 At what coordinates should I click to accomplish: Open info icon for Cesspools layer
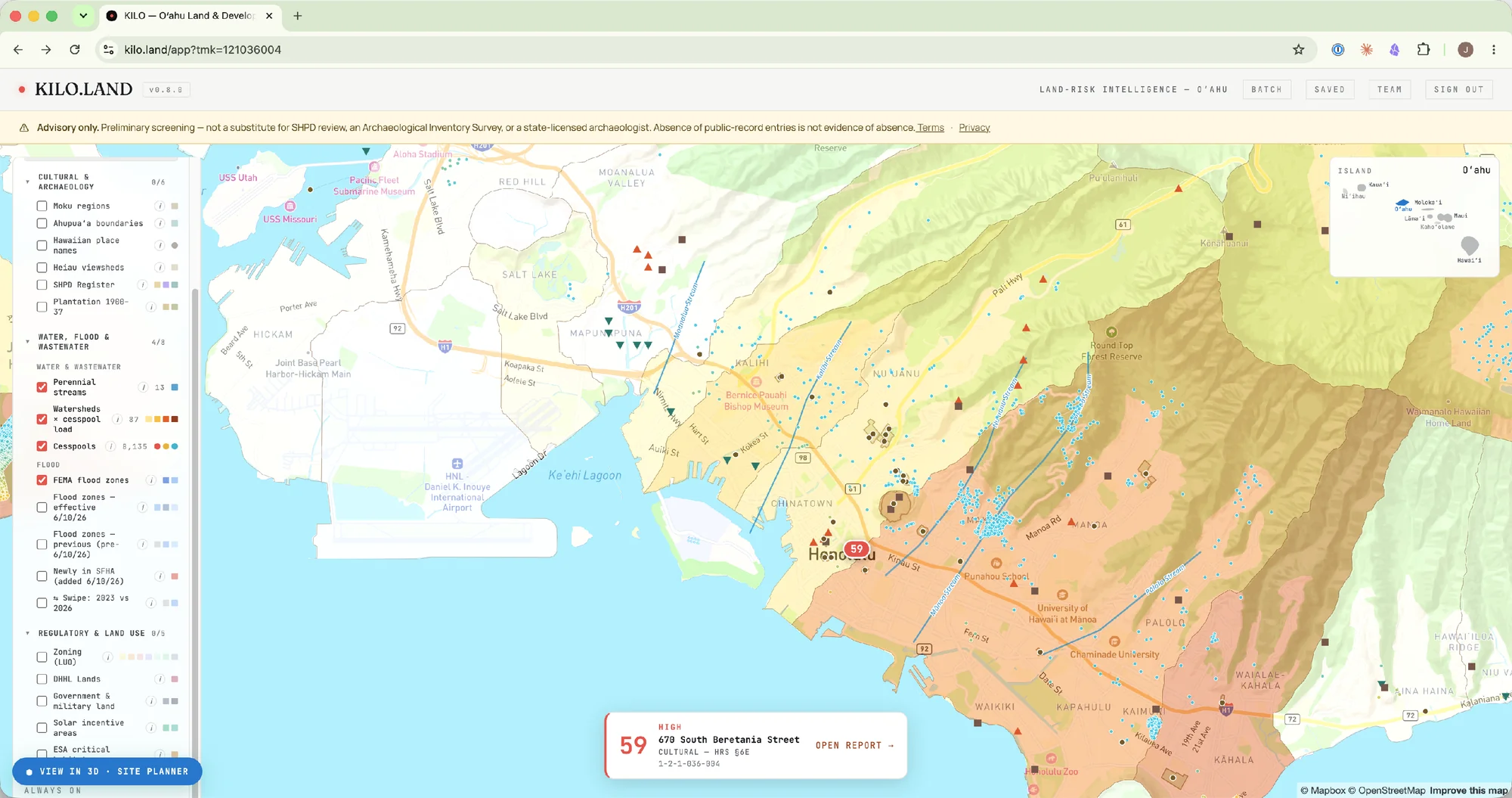[x=111, y=446]
